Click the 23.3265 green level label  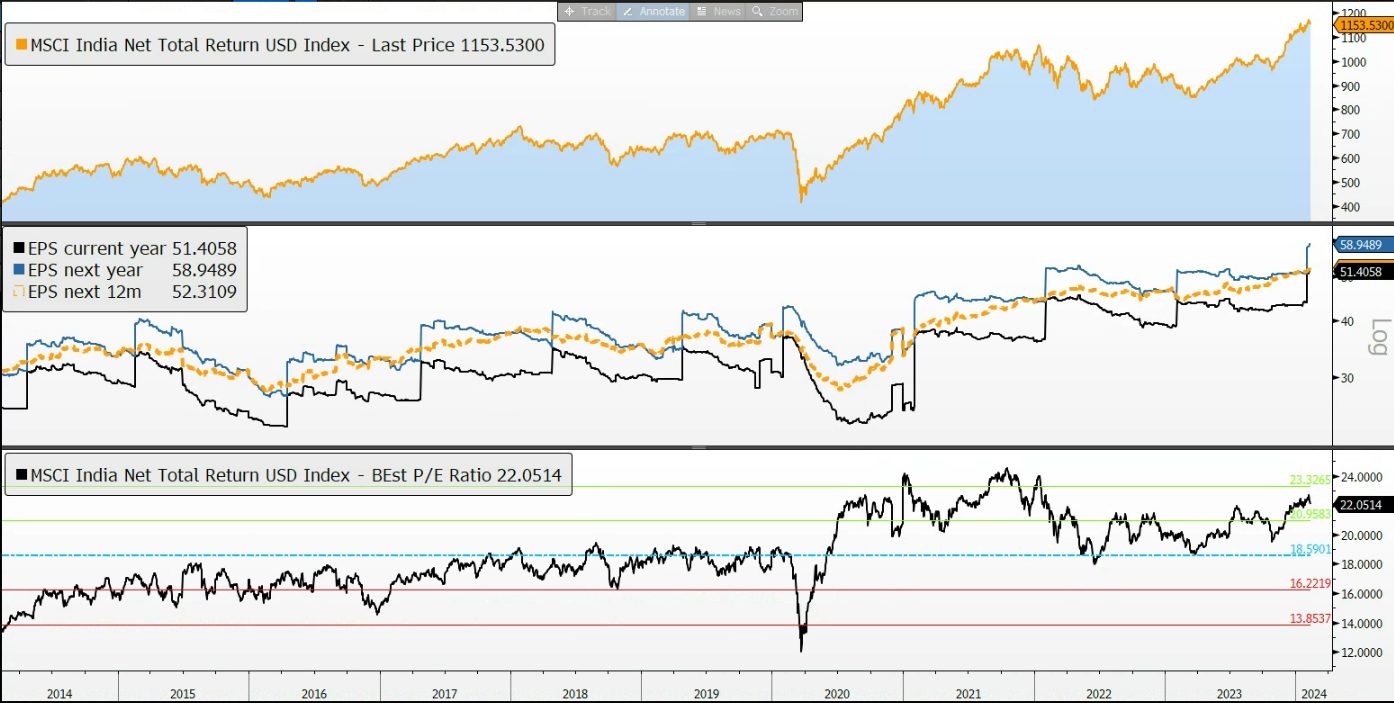pos(1311,480)
